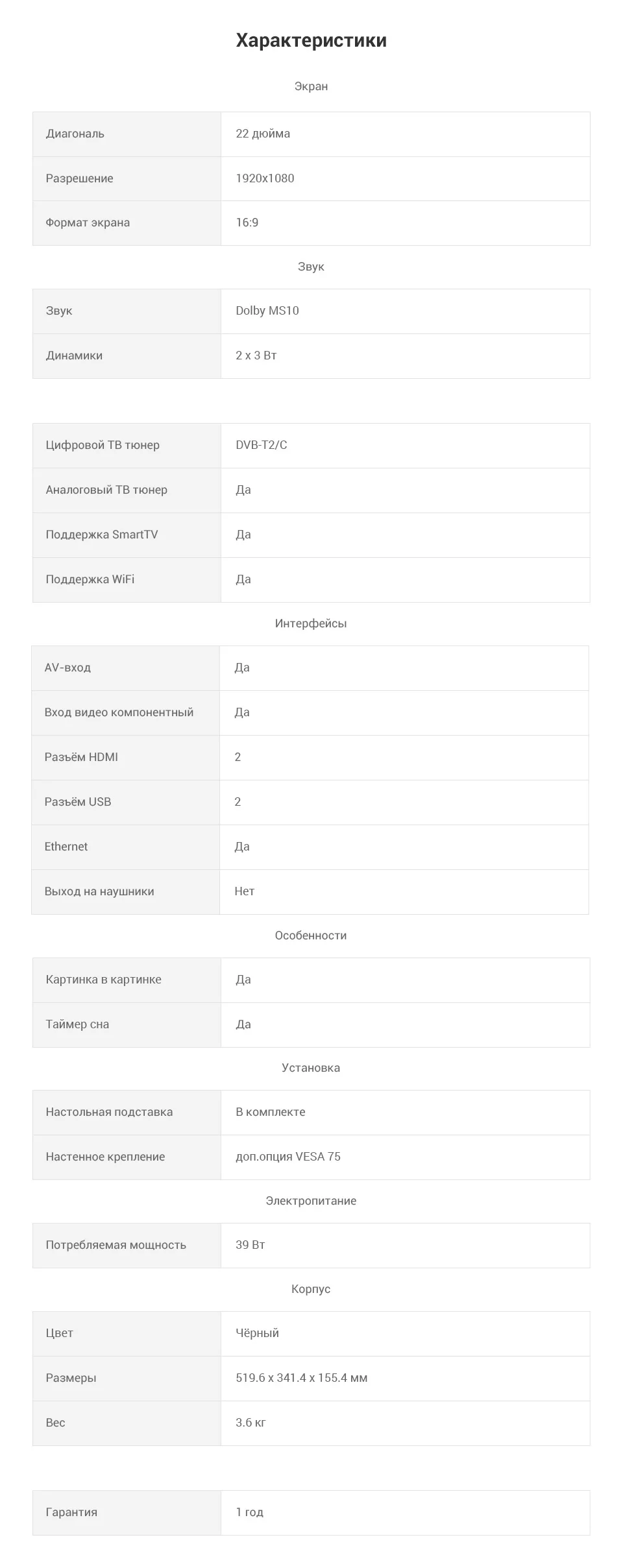Click the Таймер сна row label
The image size is (623, 1568).
point(77,1024)
